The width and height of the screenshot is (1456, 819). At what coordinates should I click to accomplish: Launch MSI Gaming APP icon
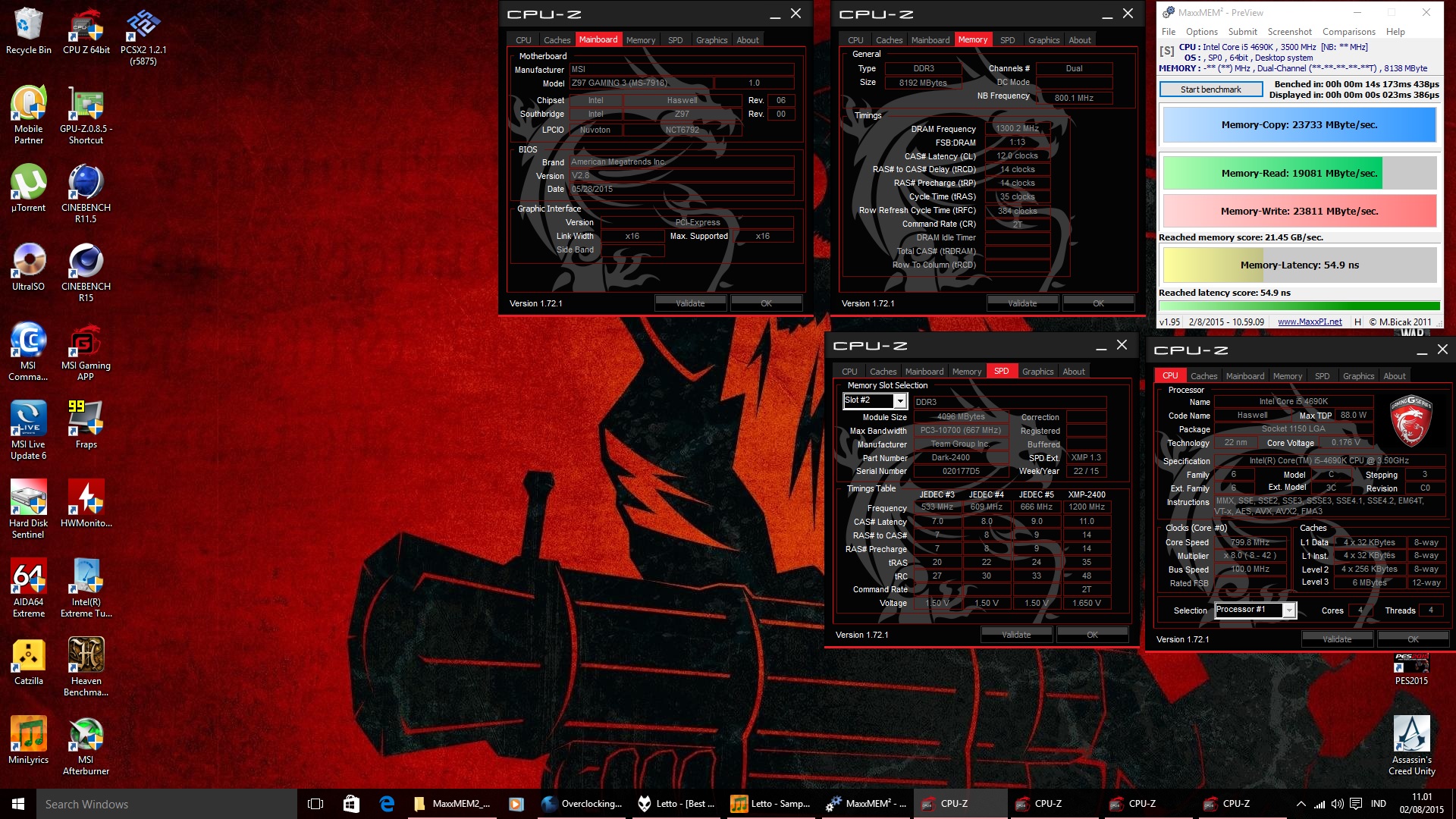(x=86, y=351)
